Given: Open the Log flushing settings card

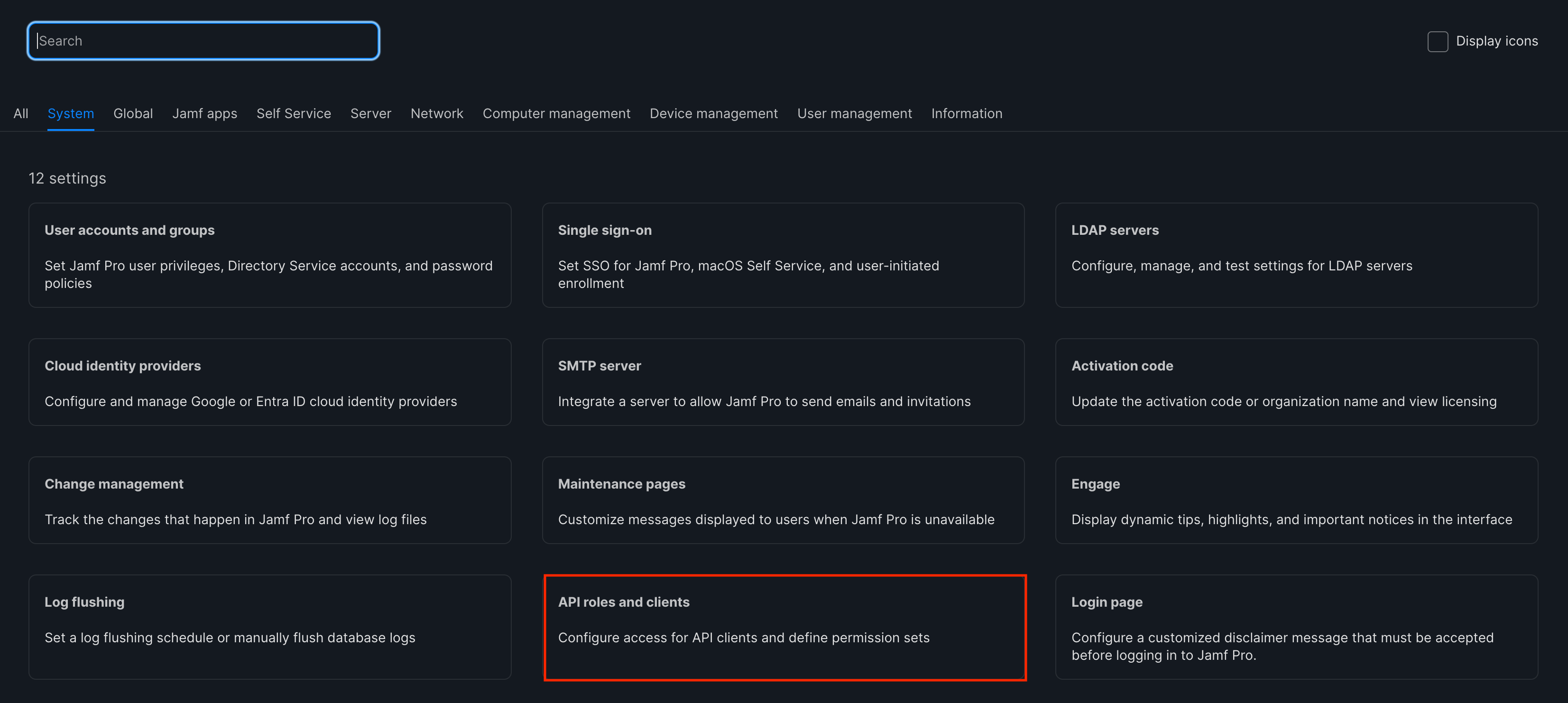Looking at the screenshot, I should tap(270, 627).
